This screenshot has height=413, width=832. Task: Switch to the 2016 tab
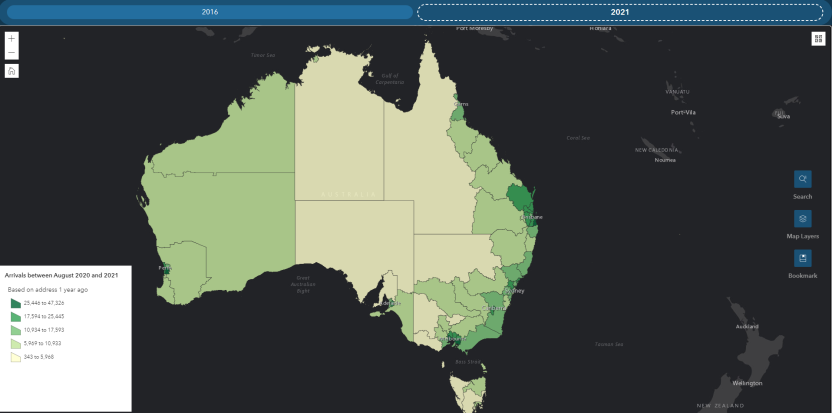pyautogui.click(x=210, y=12)
